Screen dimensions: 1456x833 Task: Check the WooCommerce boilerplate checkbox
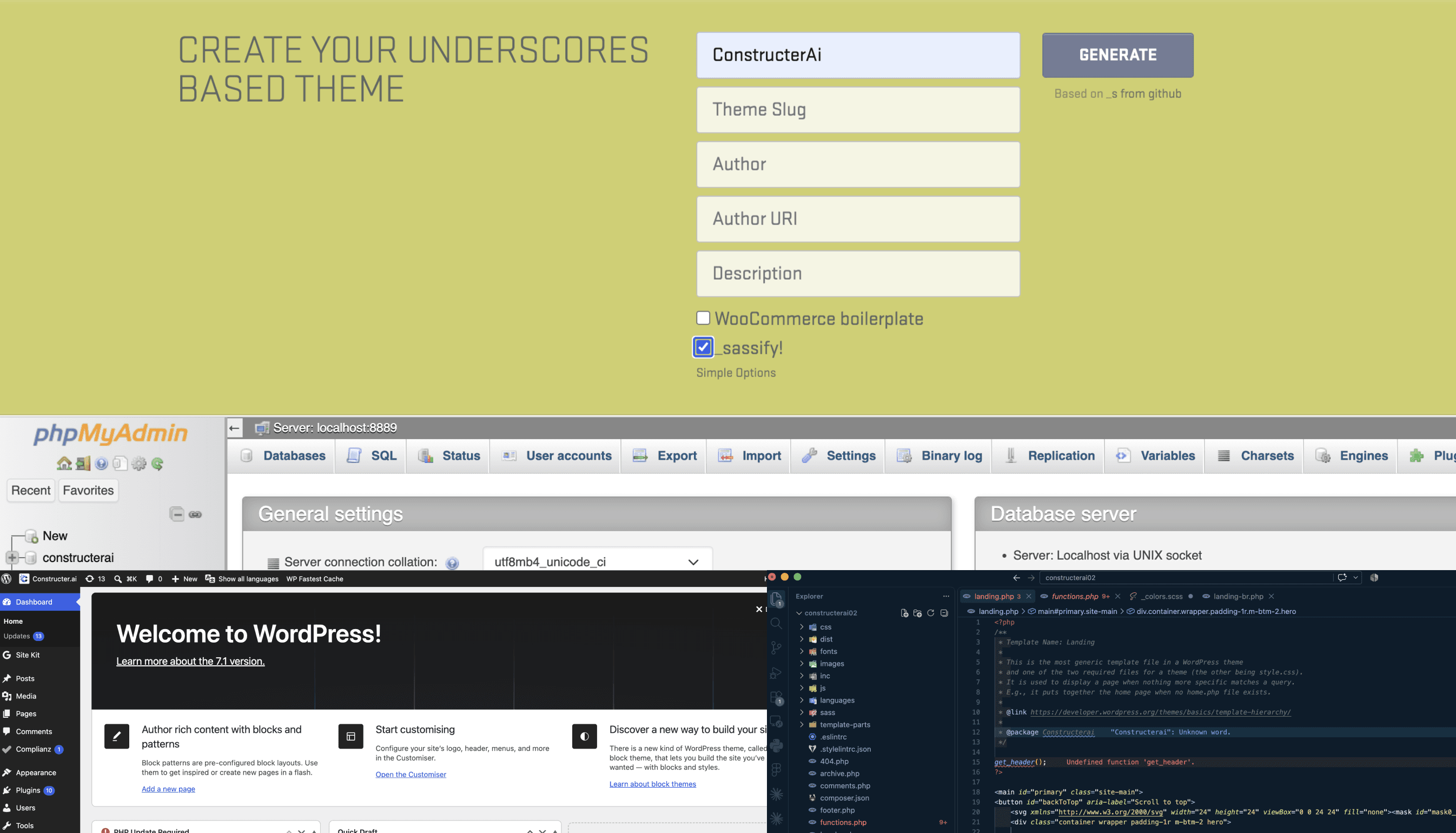pyautogui.click(x=703, y=318)
